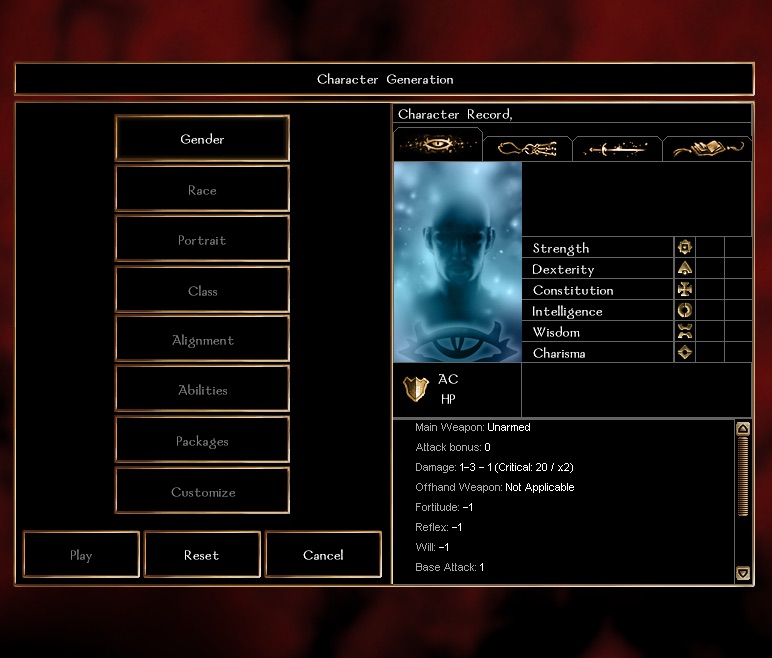772x658 pixels.
Task: Open the hand-with-book spells tab
Action: pos(707,149)
